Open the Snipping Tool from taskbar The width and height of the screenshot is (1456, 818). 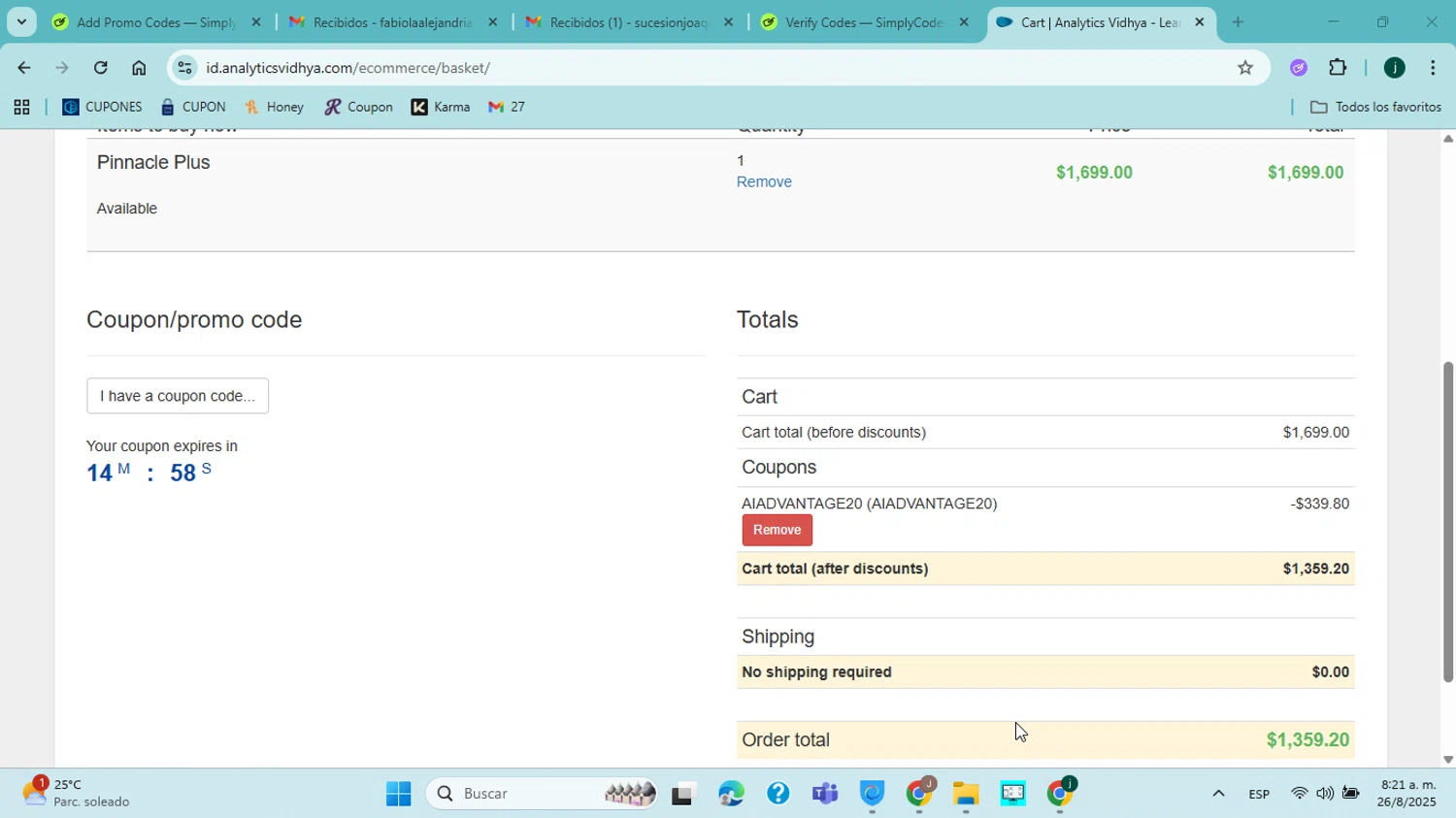[x=1012, y=795]
